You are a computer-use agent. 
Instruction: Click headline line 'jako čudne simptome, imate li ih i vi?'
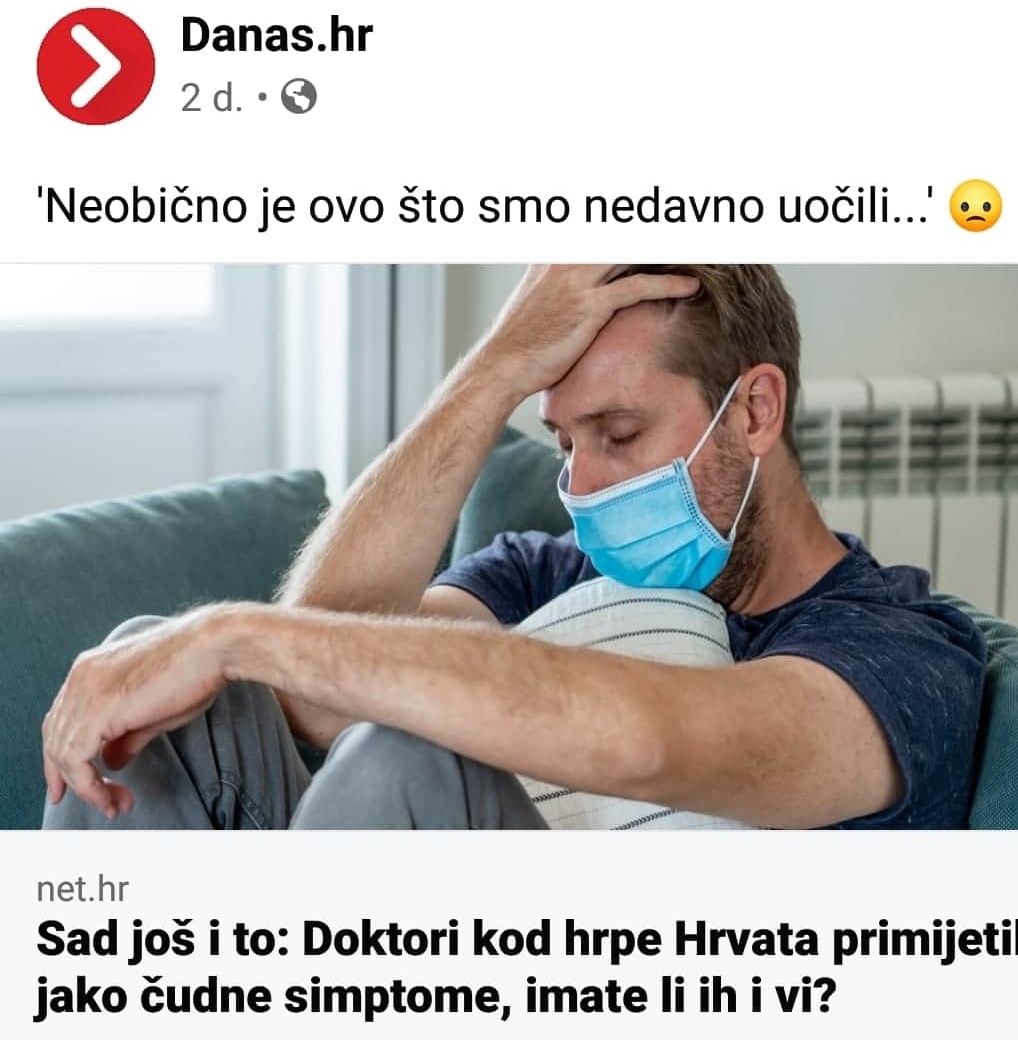click(434, 996)
